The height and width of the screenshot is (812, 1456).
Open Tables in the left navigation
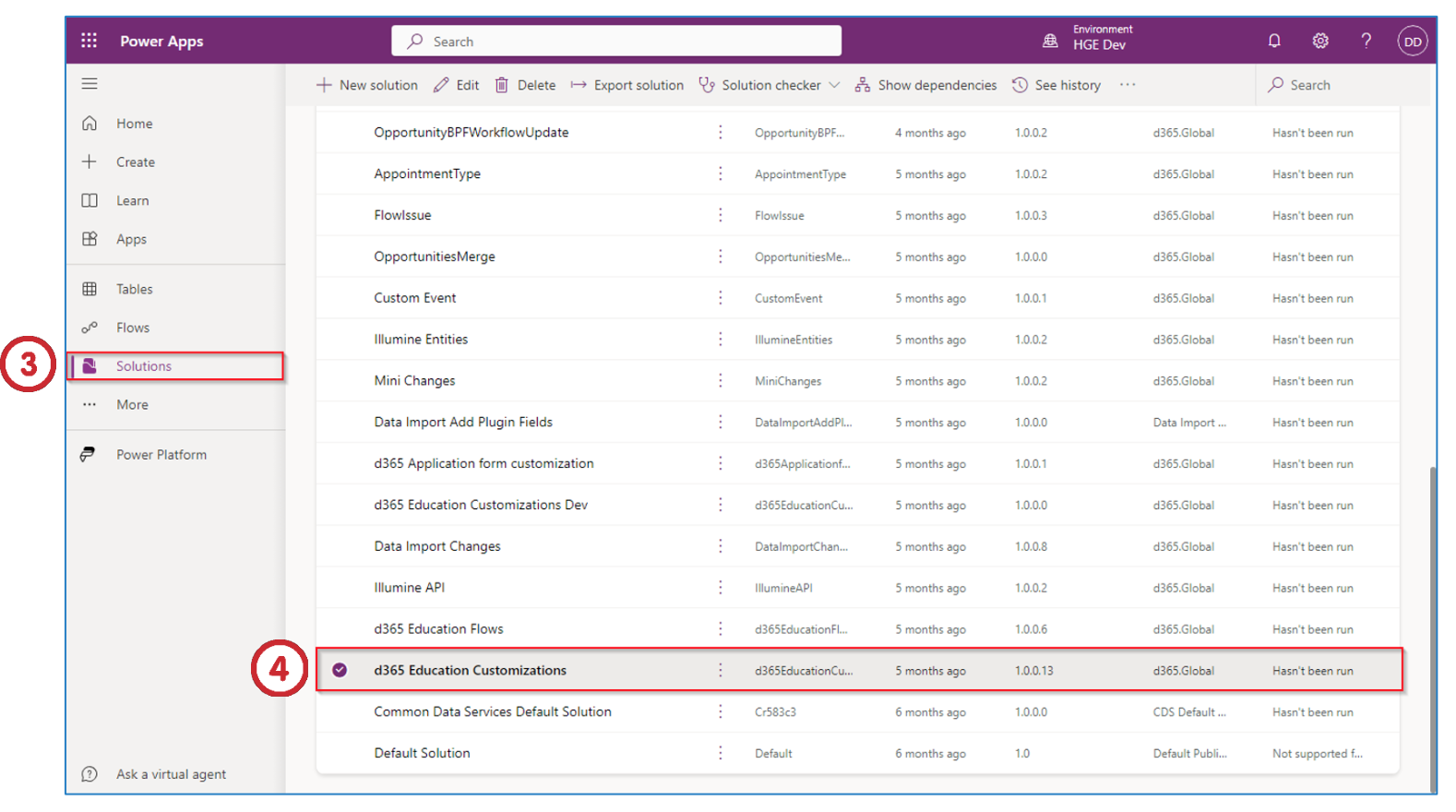click(134, 289)
